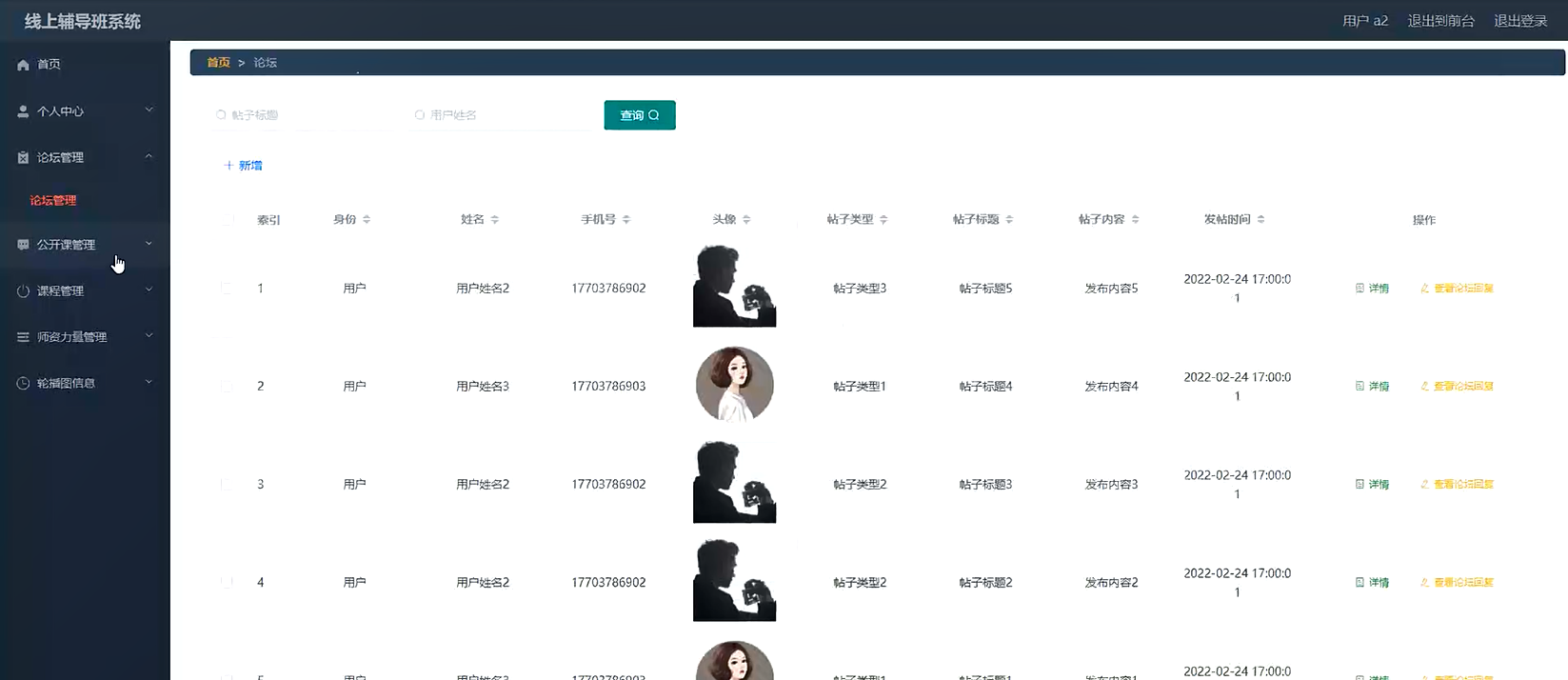Screen dimensions: 1568x680
Task: Collapse 论坛管理 using its chevron
Action: (149, 157)
